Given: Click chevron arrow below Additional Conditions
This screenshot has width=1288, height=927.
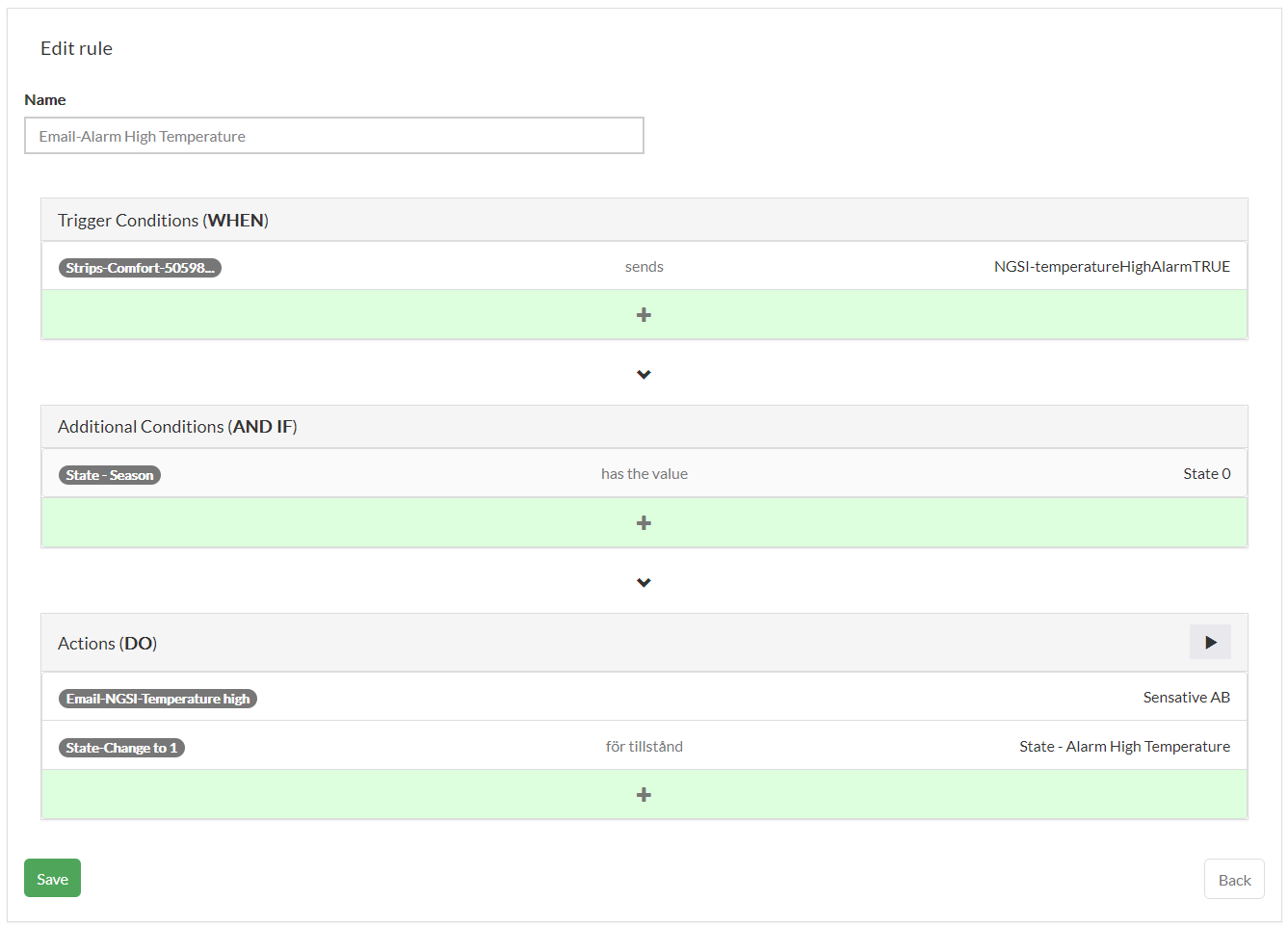Looking at the screenshot, I should (x=644, y=582).
